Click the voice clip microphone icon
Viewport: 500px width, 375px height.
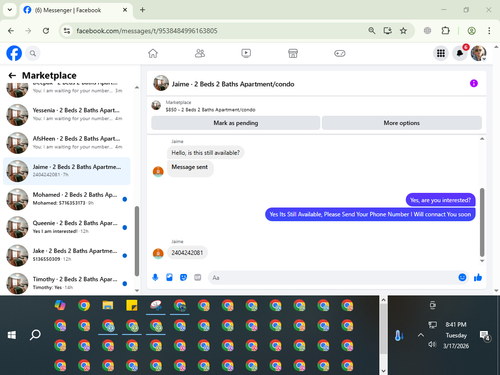coord(155,277)
